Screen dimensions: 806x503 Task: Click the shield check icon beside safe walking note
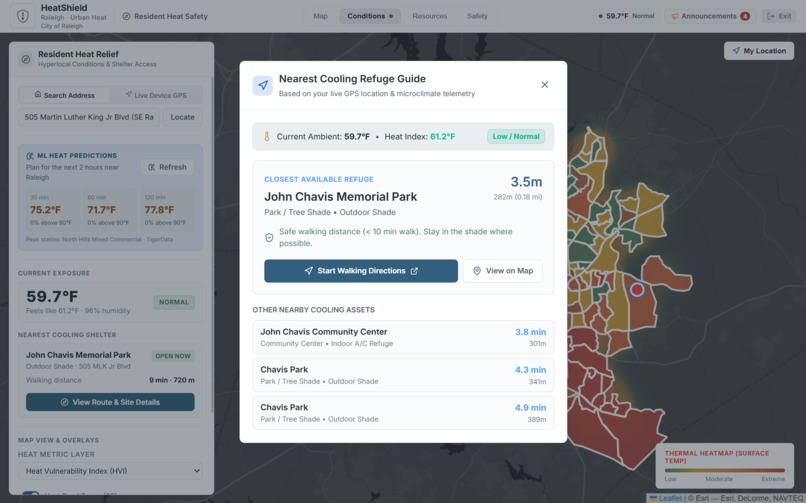click(x=269, y=237)
